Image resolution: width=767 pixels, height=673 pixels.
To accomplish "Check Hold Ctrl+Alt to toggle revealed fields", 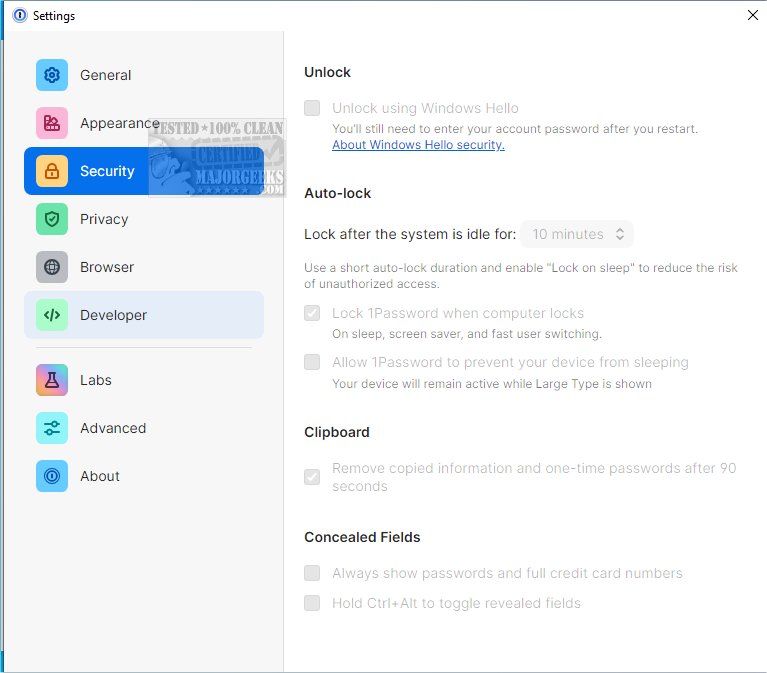I will 312,603.
